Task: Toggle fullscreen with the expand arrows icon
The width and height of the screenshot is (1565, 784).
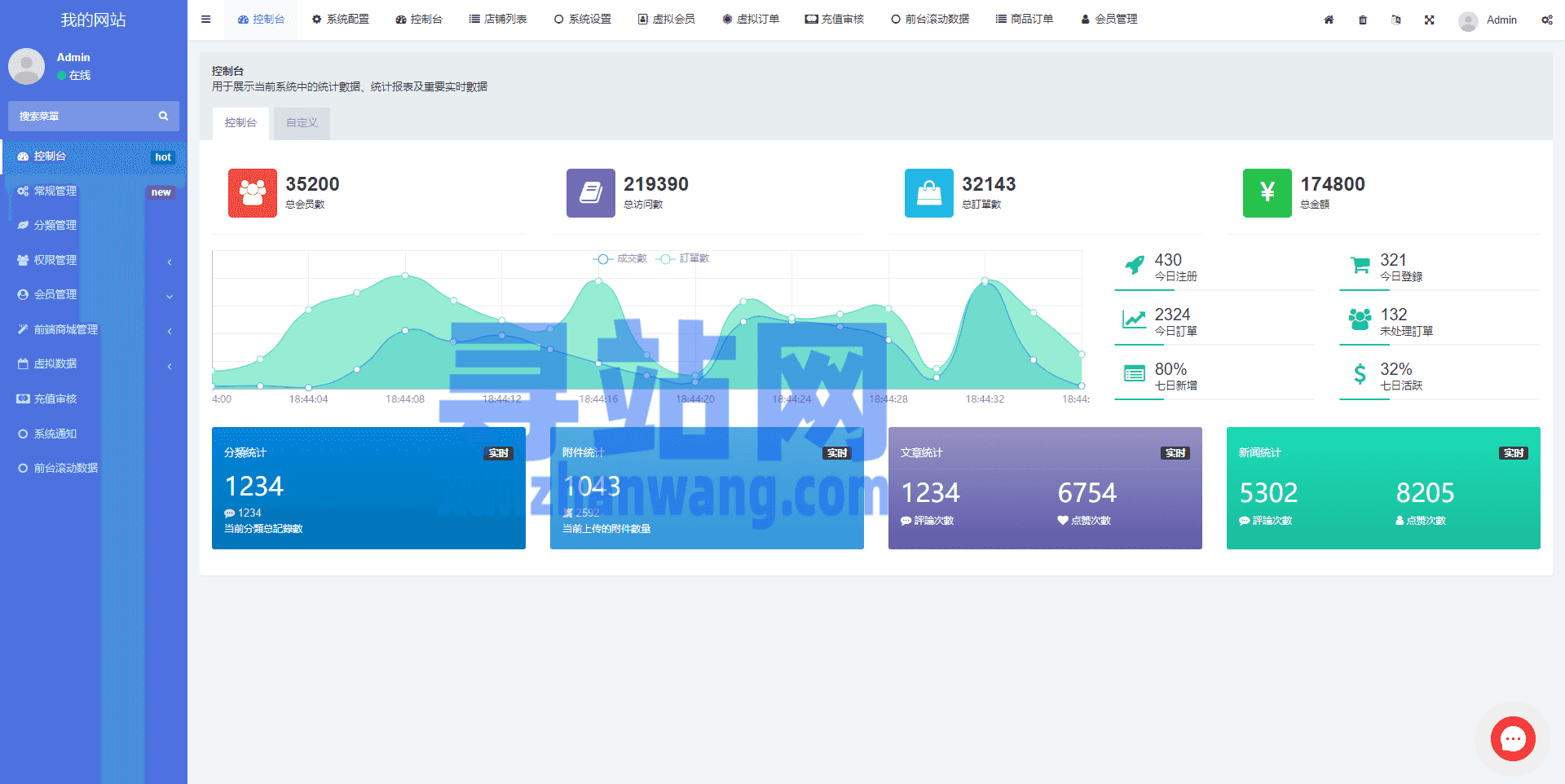Action: pyautogui.click(x=1430, y=20)
